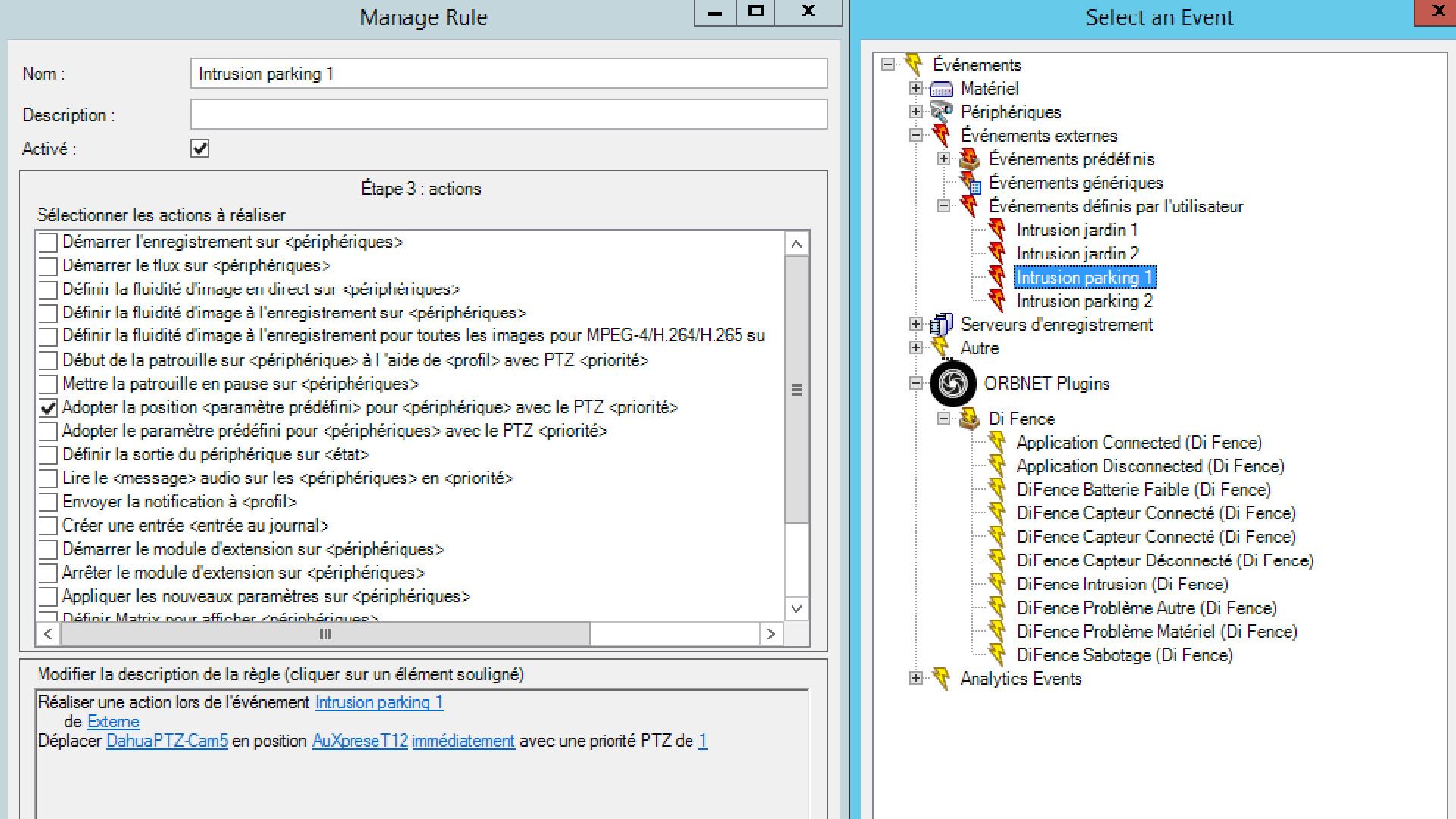
Task: Click the DiFence Problème Matériel icon
Action: coord(997,631)
